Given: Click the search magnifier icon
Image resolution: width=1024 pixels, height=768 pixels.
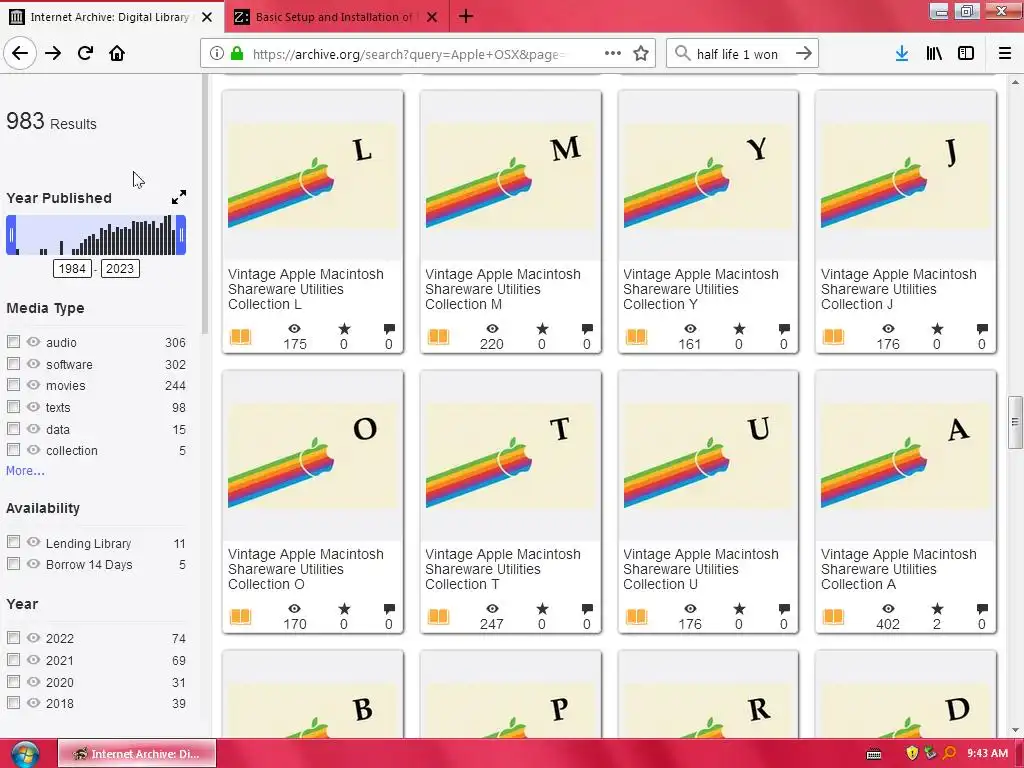Looking at the screenshot, I should coord(682,54).
